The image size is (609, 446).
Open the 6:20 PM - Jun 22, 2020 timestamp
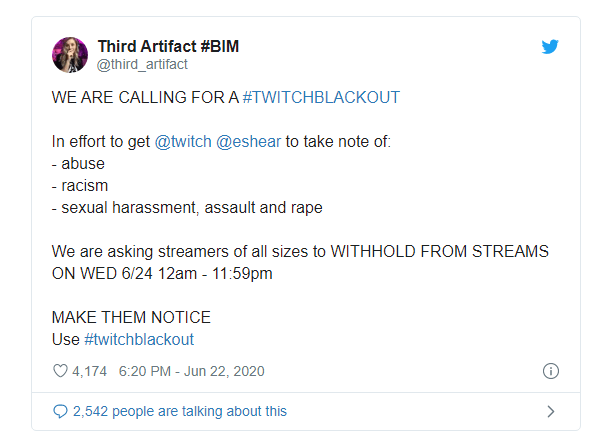191,371
